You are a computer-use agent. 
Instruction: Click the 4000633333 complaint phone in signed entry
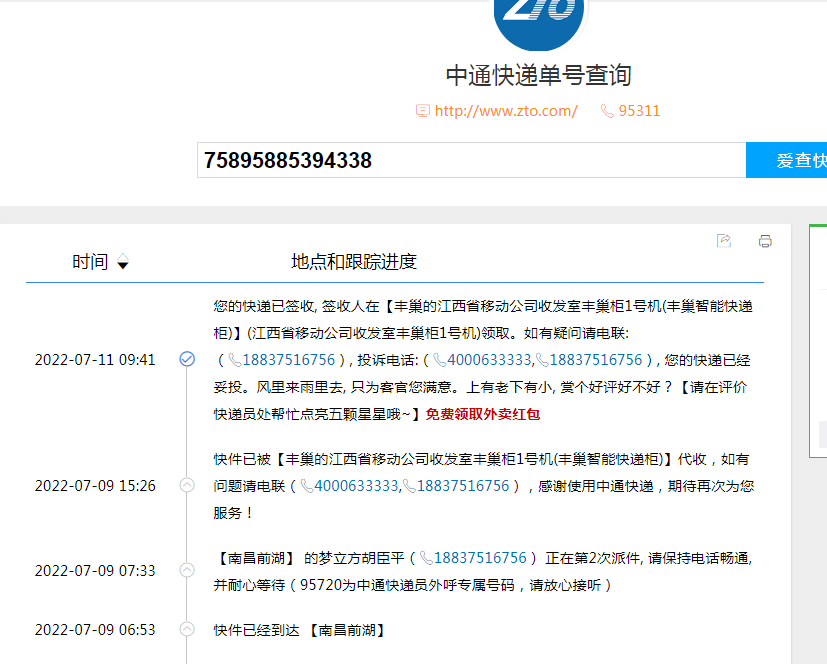coord(489,360)
